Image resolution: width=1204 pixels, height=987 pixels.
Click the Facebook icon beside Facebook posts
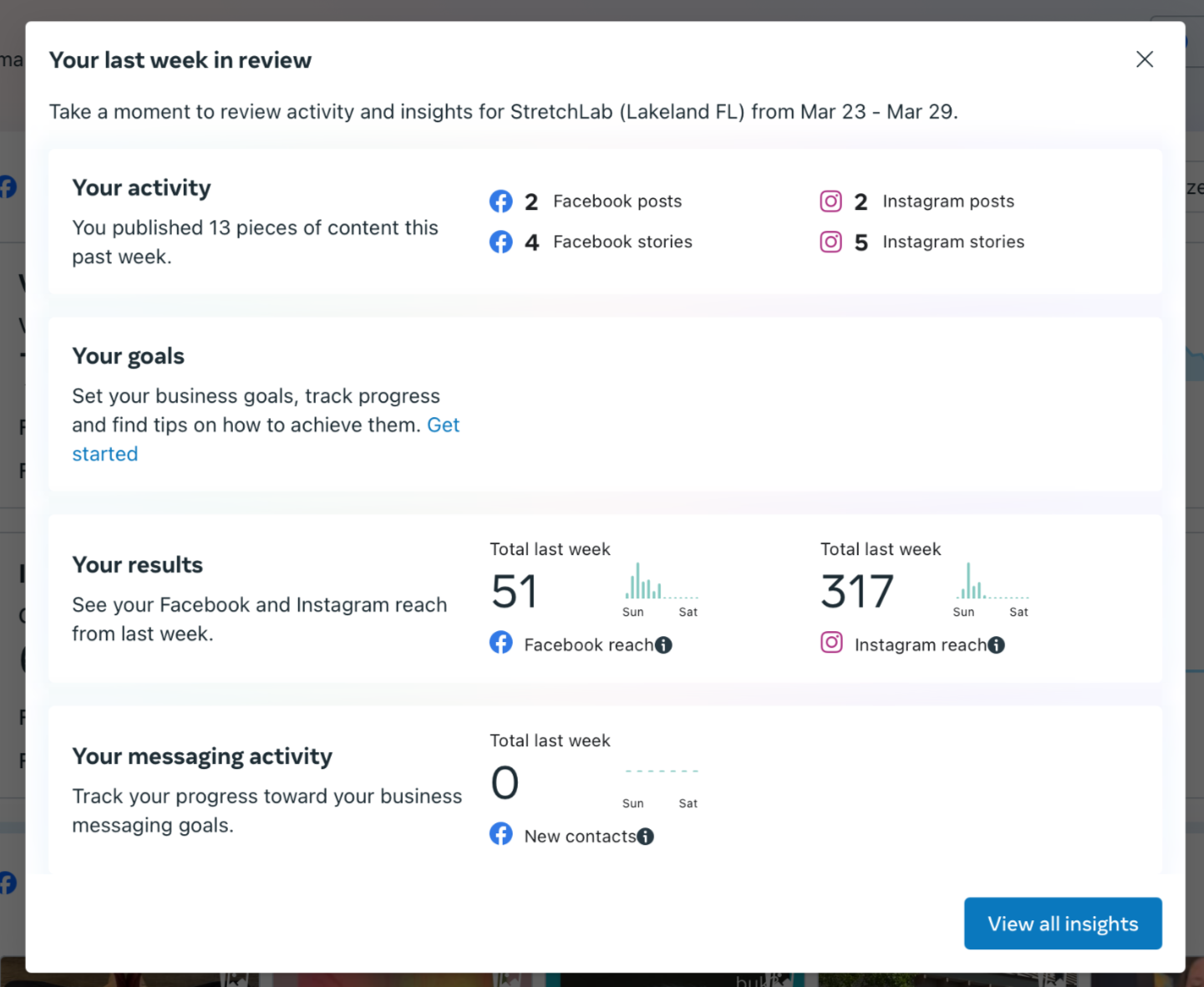pos(501,201)
